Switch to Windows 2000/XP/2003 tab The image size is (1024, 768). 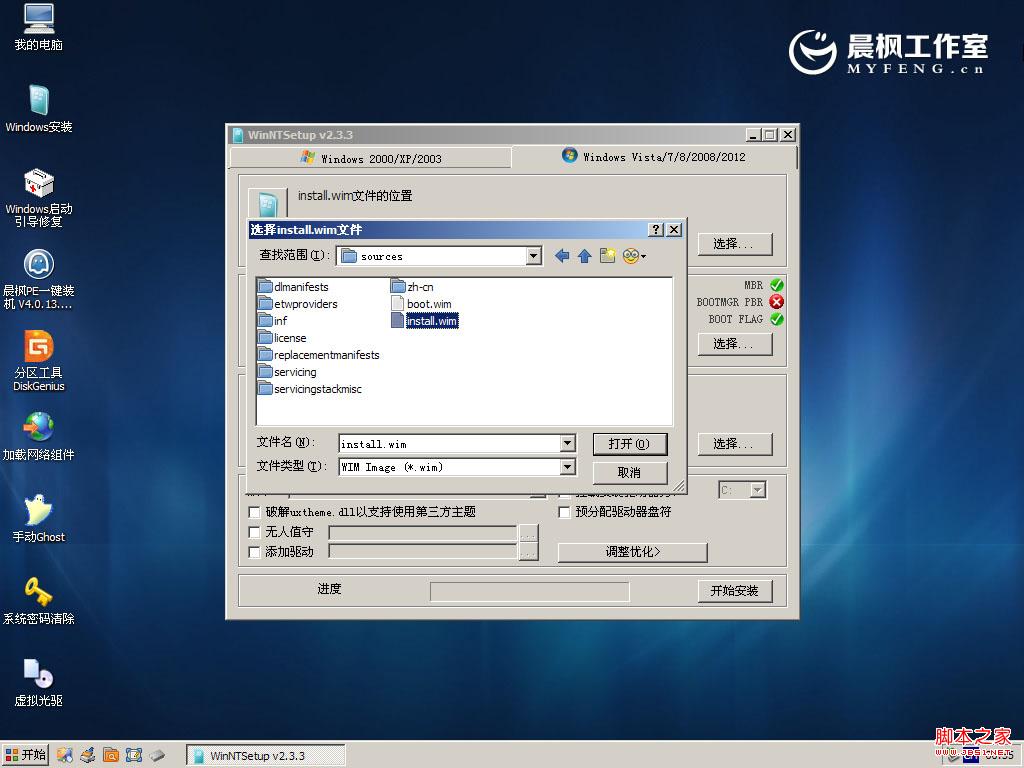coord(370,158)
